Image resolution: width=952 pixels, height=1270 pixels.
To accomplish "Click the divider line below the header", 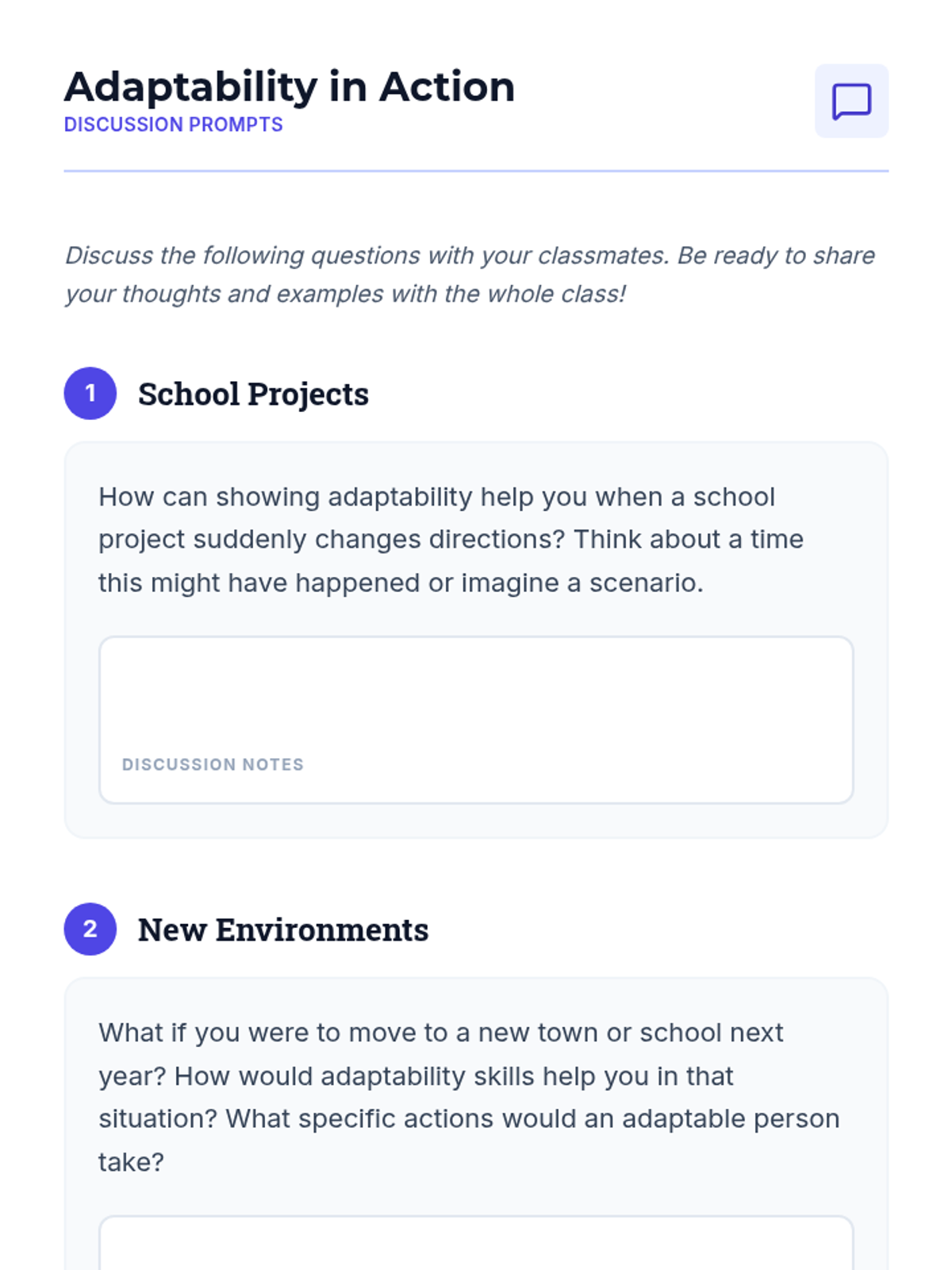I will (476, 171).
